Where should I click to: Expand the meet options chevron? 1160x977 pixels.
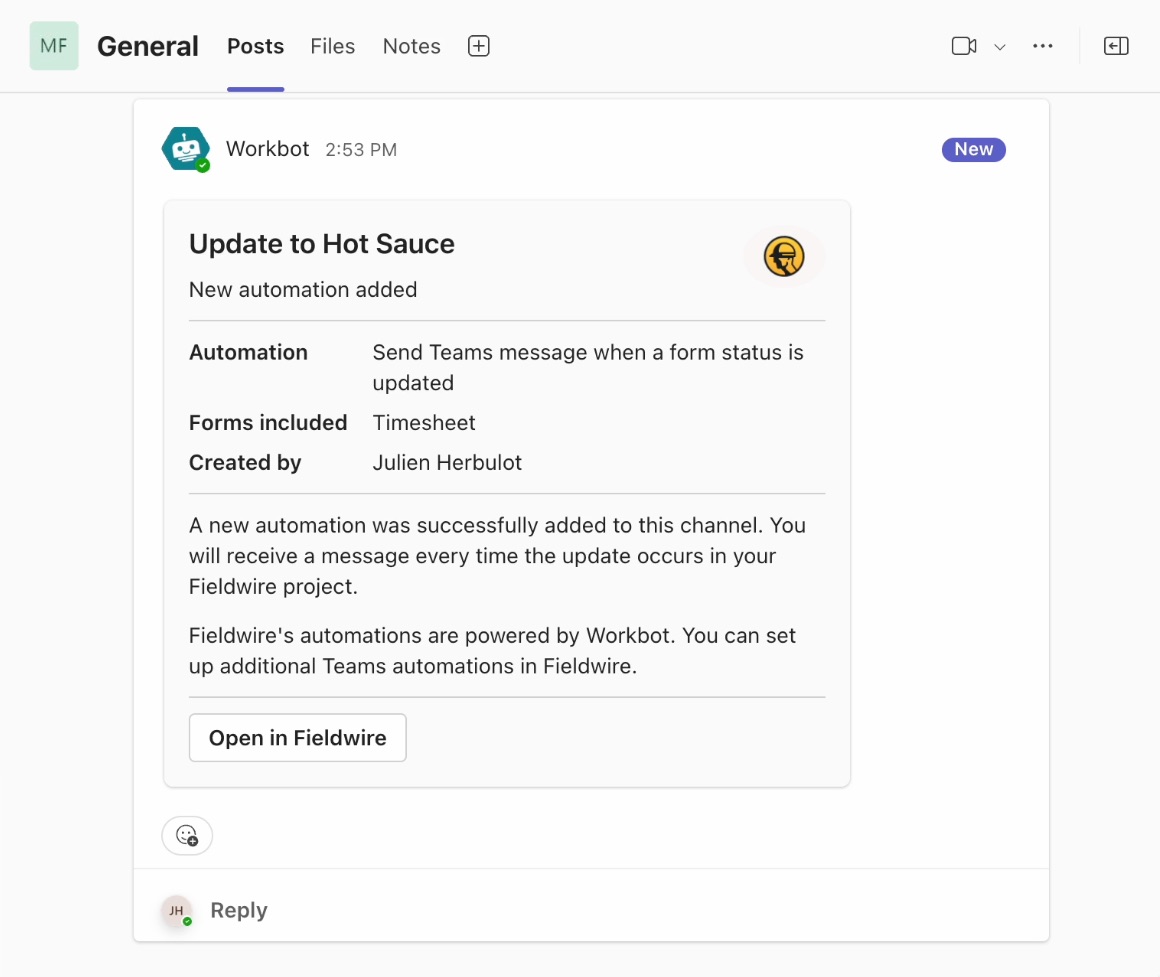click(1000, 47)
